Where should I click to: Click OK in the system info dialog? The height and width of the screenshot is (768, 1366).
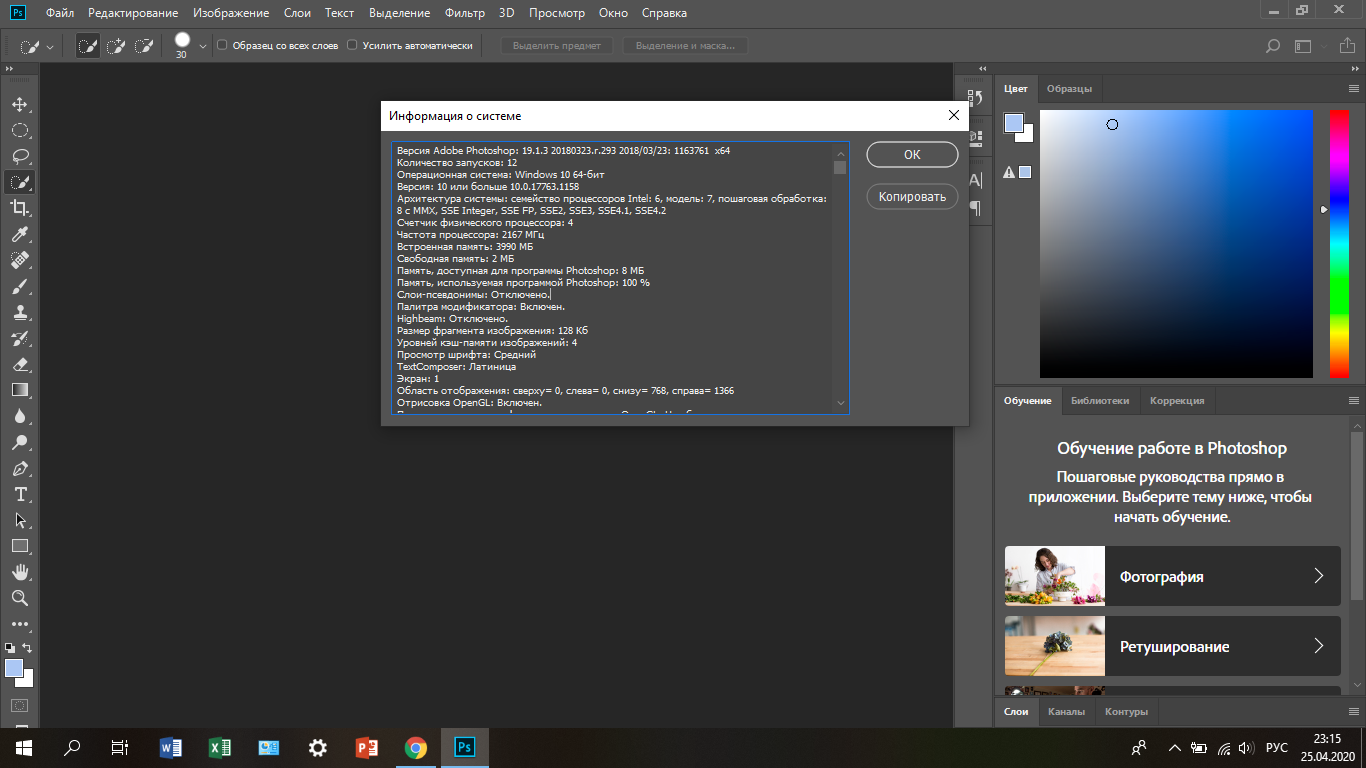pyautogui.click(x=912, y=155)
